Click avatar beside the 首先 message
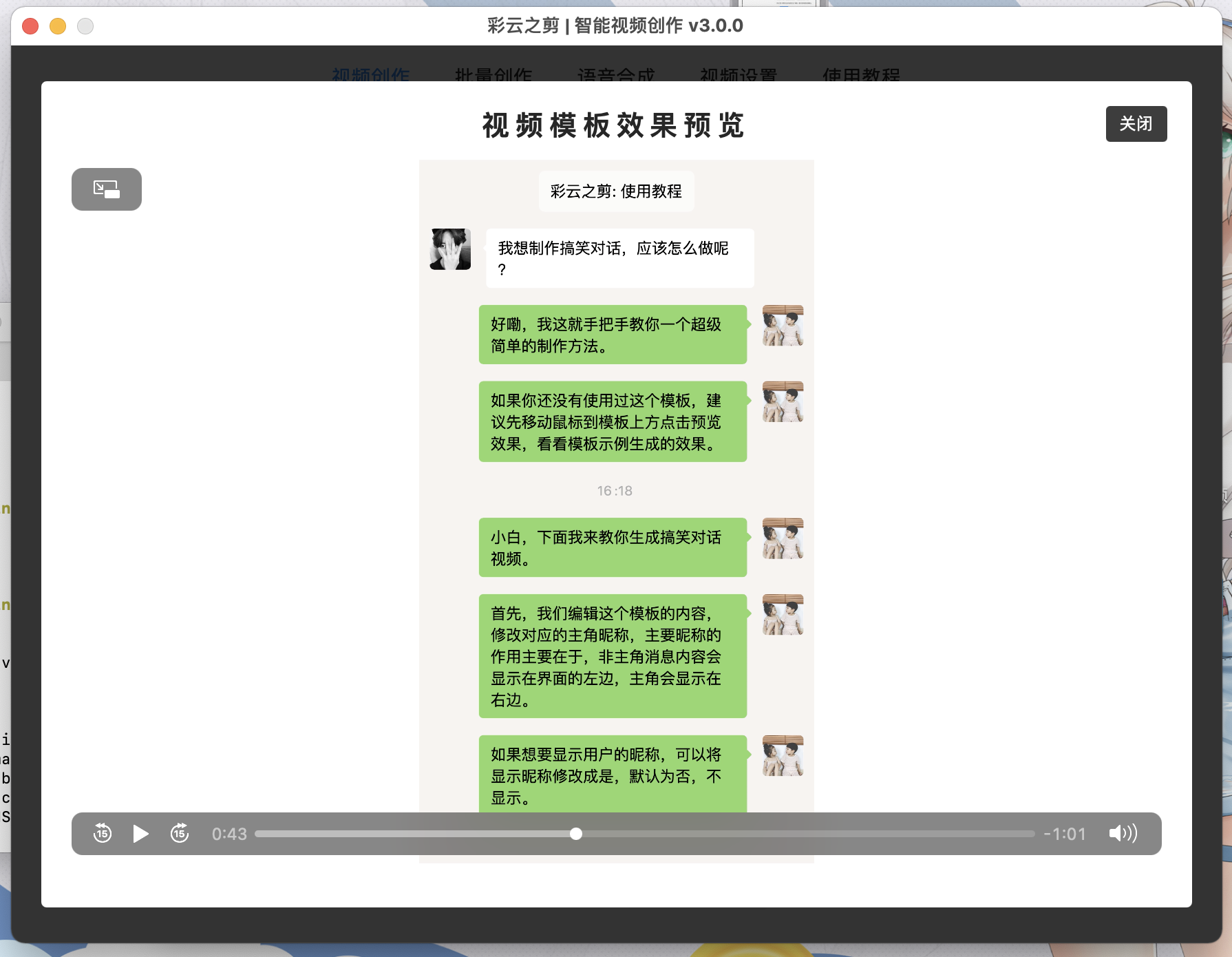This screenshot has height=957, width=1232. (783, 615)
